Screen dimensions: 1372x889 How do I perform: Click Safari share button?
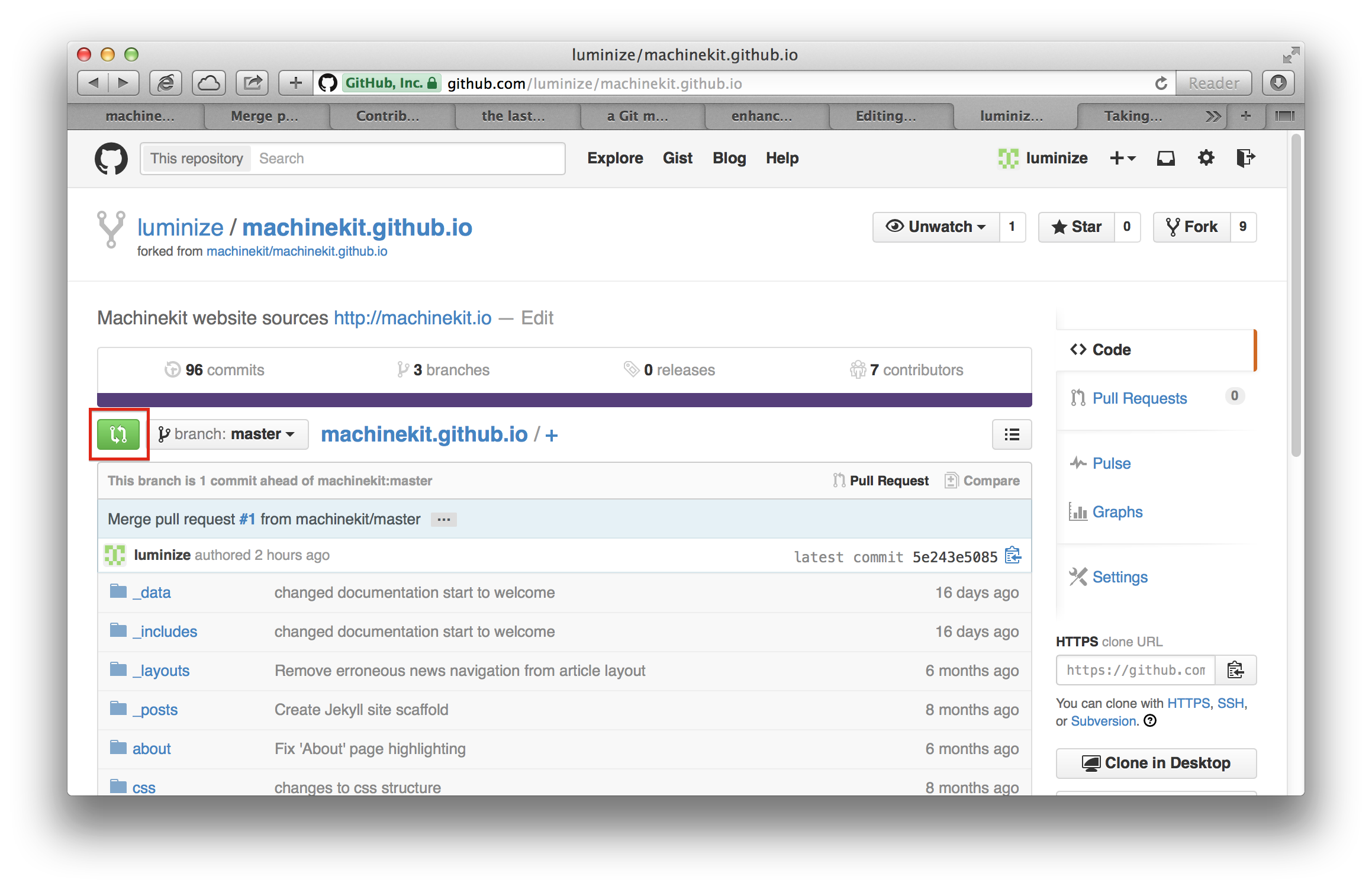(252, 83)
